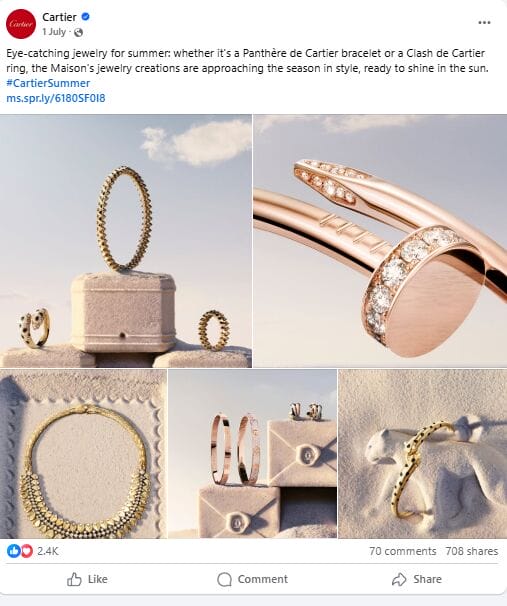Viewport: 507px width, 606px height.
Task: Open the Cartier page name link
Action: tap(60, 17)
